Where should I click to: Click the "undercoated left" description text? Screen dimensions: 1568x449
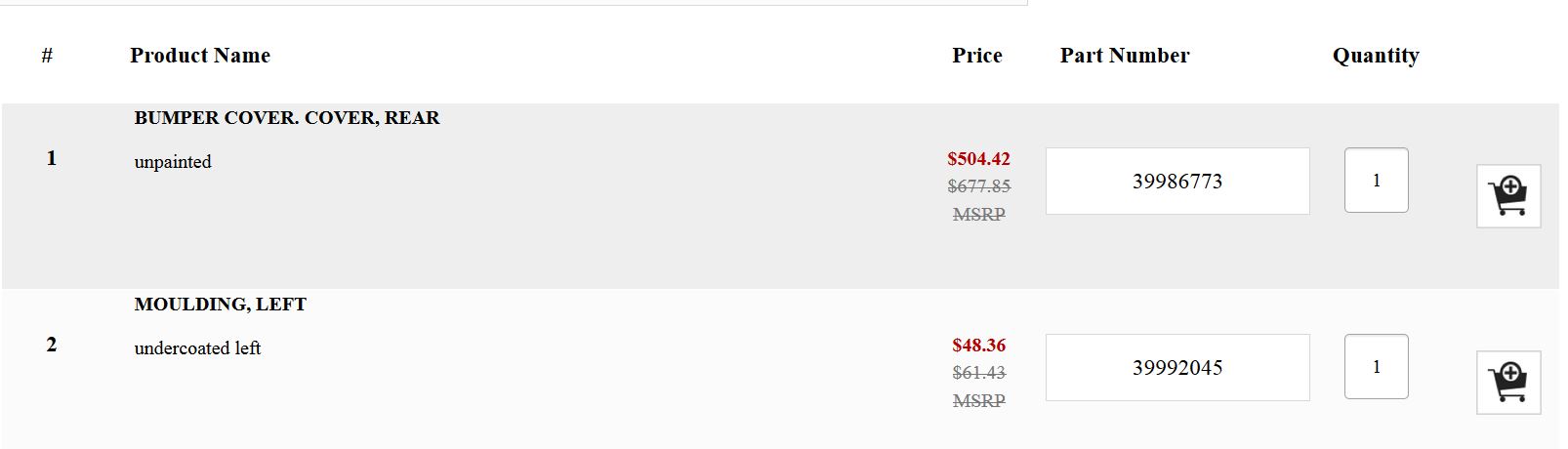[x=197, y=348]
